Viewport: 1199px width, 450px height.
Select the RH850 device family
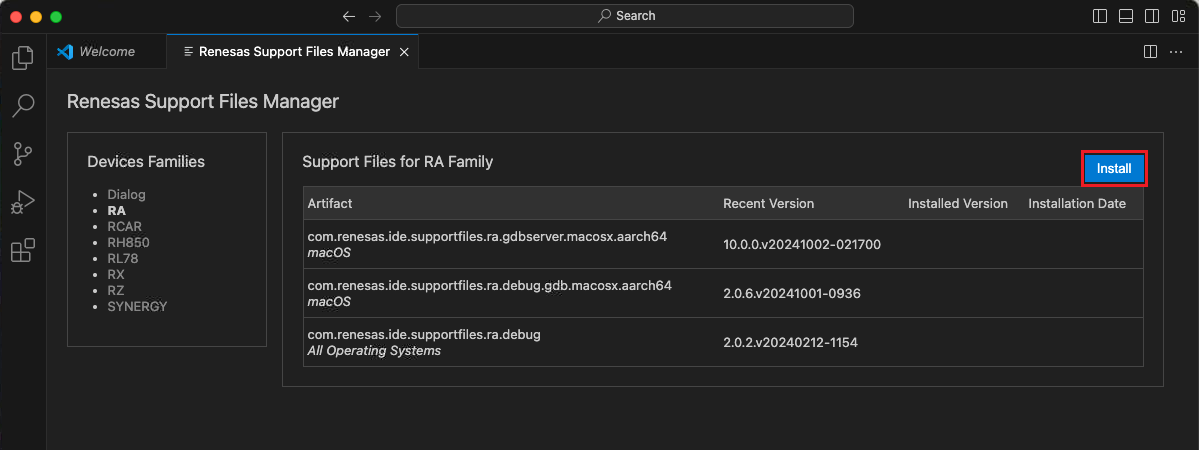[128, 243]
